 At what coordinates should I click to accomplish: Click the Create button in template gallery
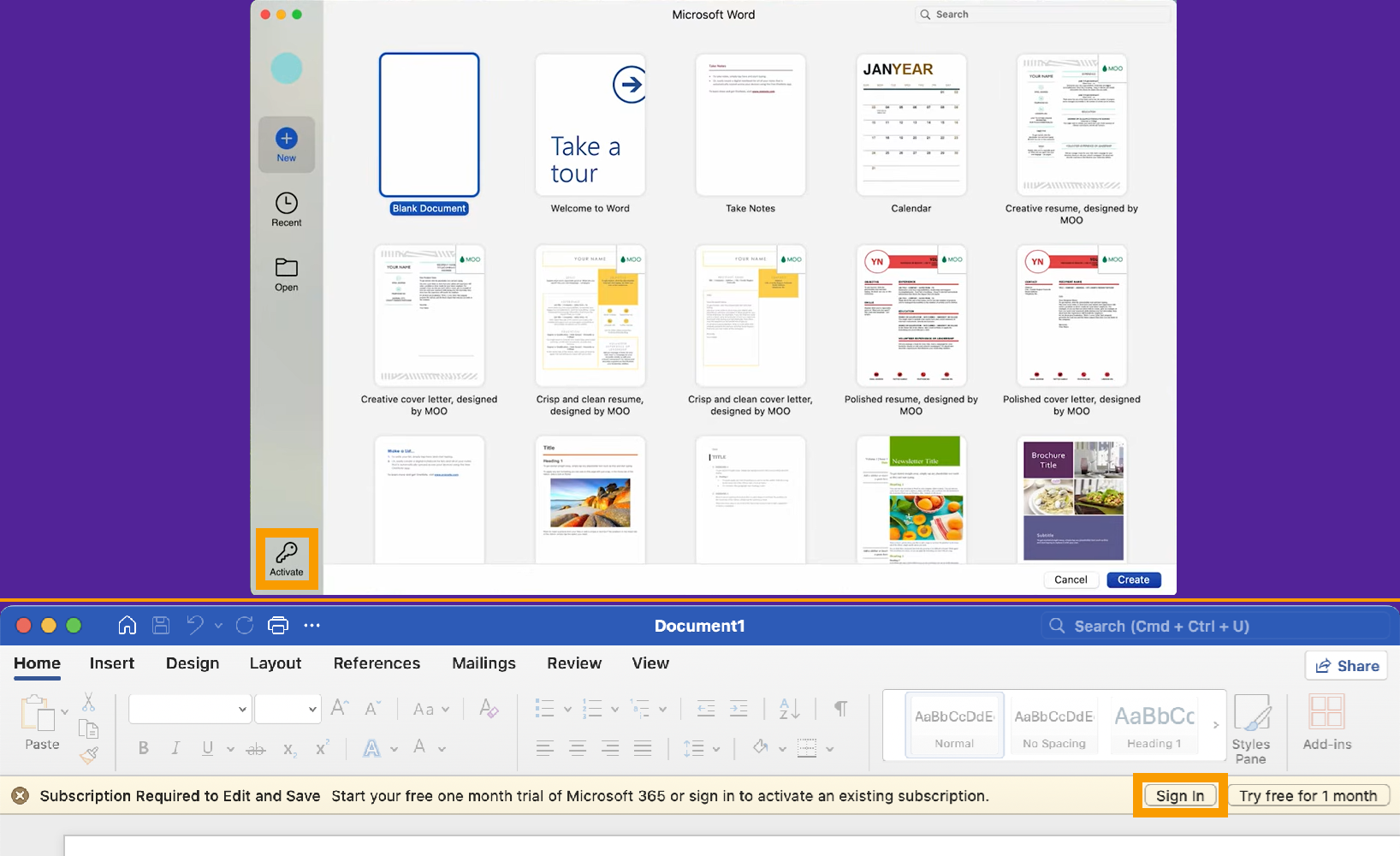click(1134, 580)
